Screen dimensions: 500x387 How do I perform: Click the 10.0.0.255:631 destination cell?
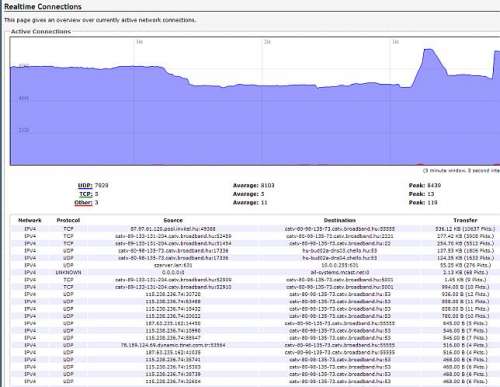340,265
